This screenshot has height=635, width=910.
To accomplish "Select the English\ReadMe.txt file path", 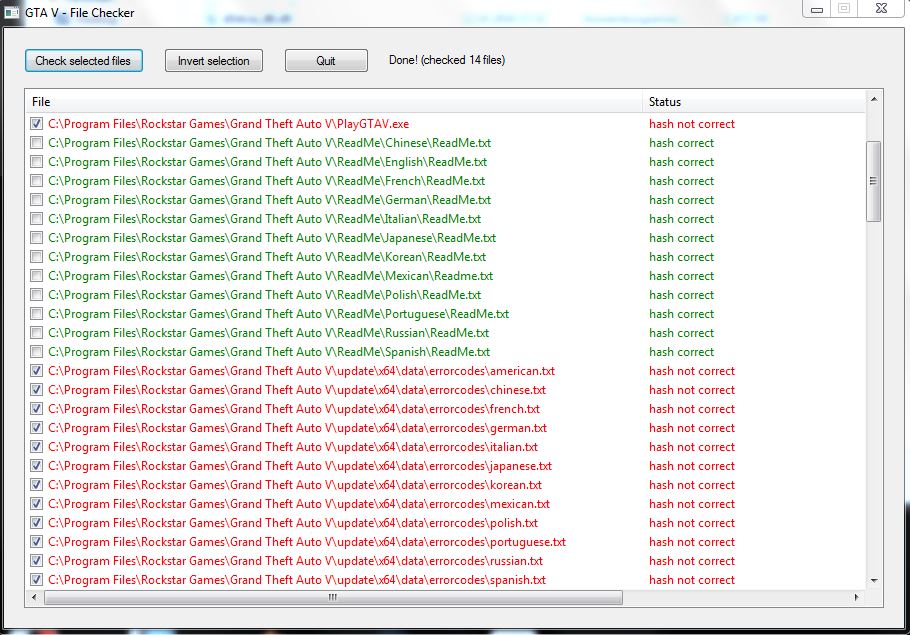I will pyautogui.click(x=268, y=162).
